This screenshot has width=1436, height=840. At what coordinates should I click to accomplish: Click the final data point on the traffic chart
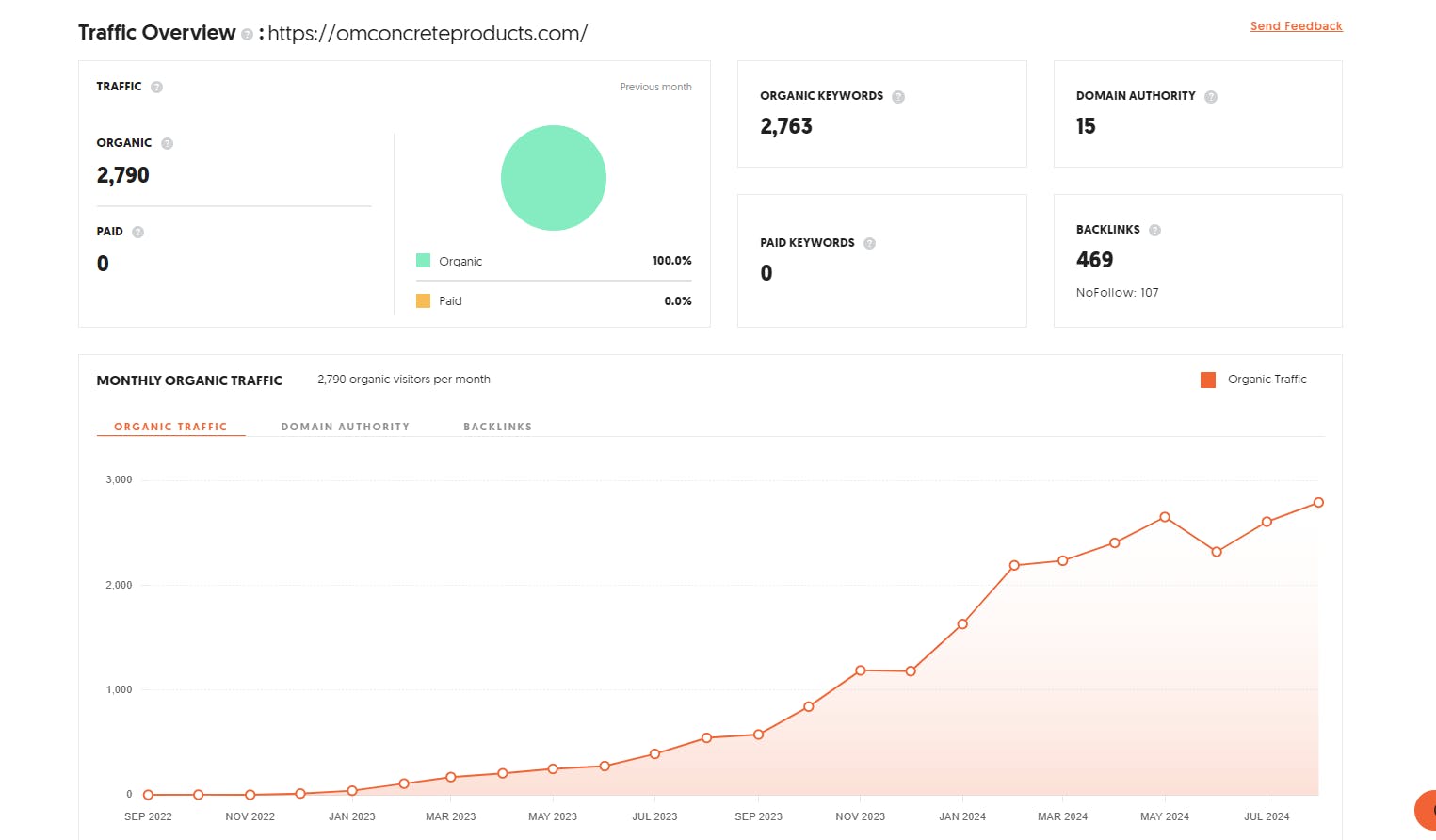(x=1318, y=503)
